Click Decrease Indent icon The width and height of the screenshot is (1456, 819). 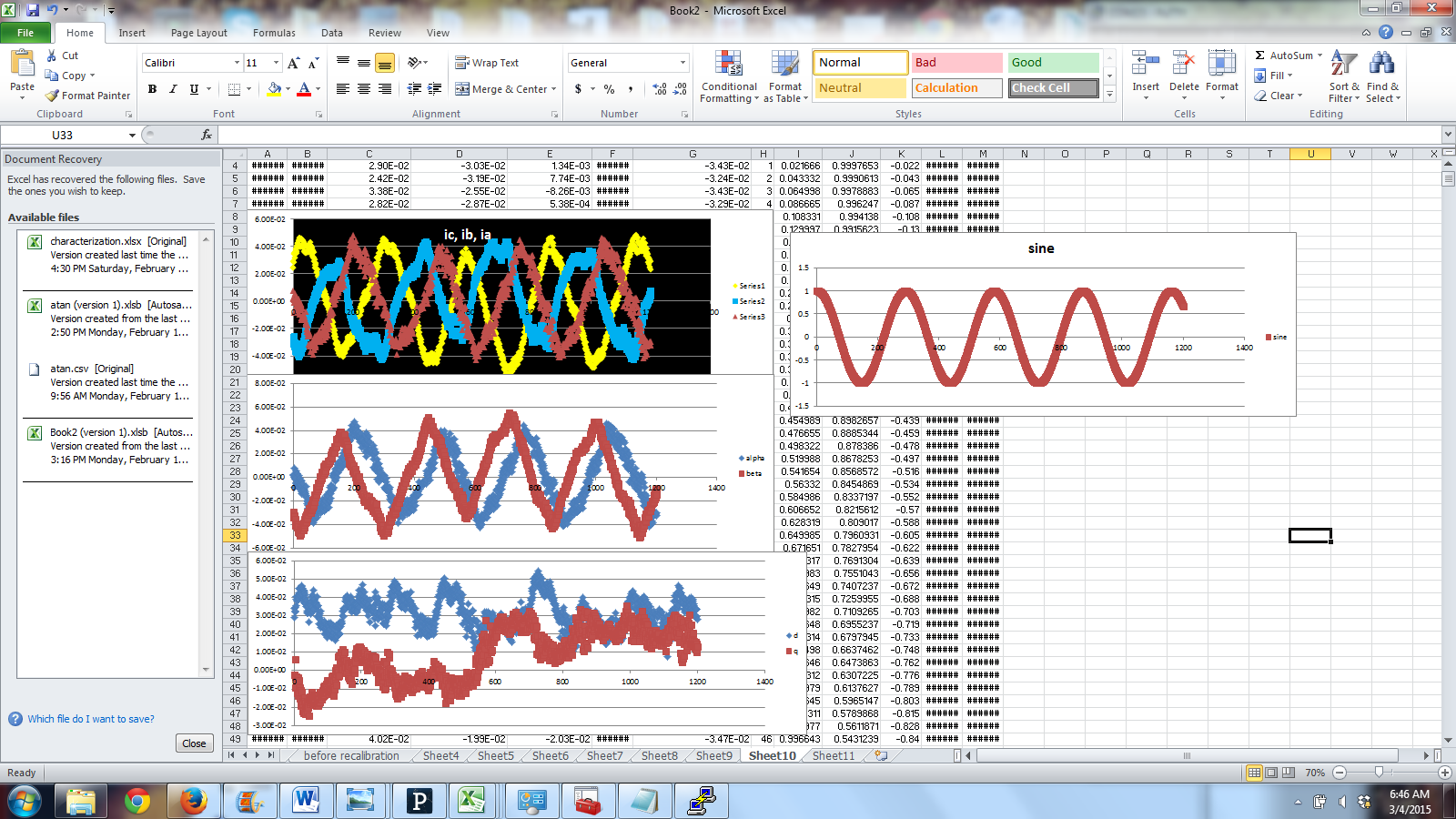pyautogui.click(x=414, y=89)
